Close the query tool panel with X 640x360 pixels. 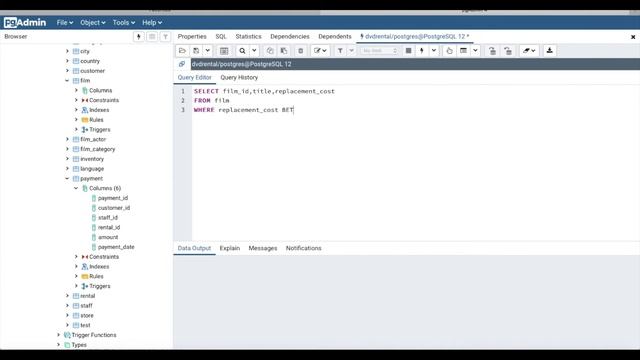click(633, 37)
